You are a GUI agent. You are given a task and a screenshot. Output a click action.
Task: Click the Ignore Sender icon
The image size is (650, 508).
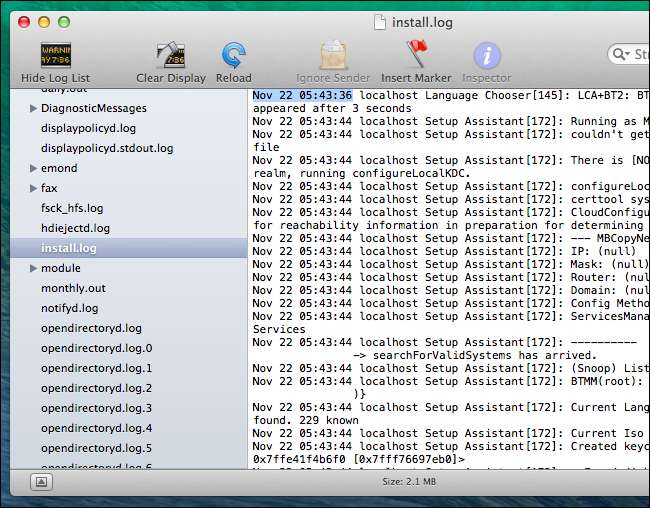(x=332, y=56)
